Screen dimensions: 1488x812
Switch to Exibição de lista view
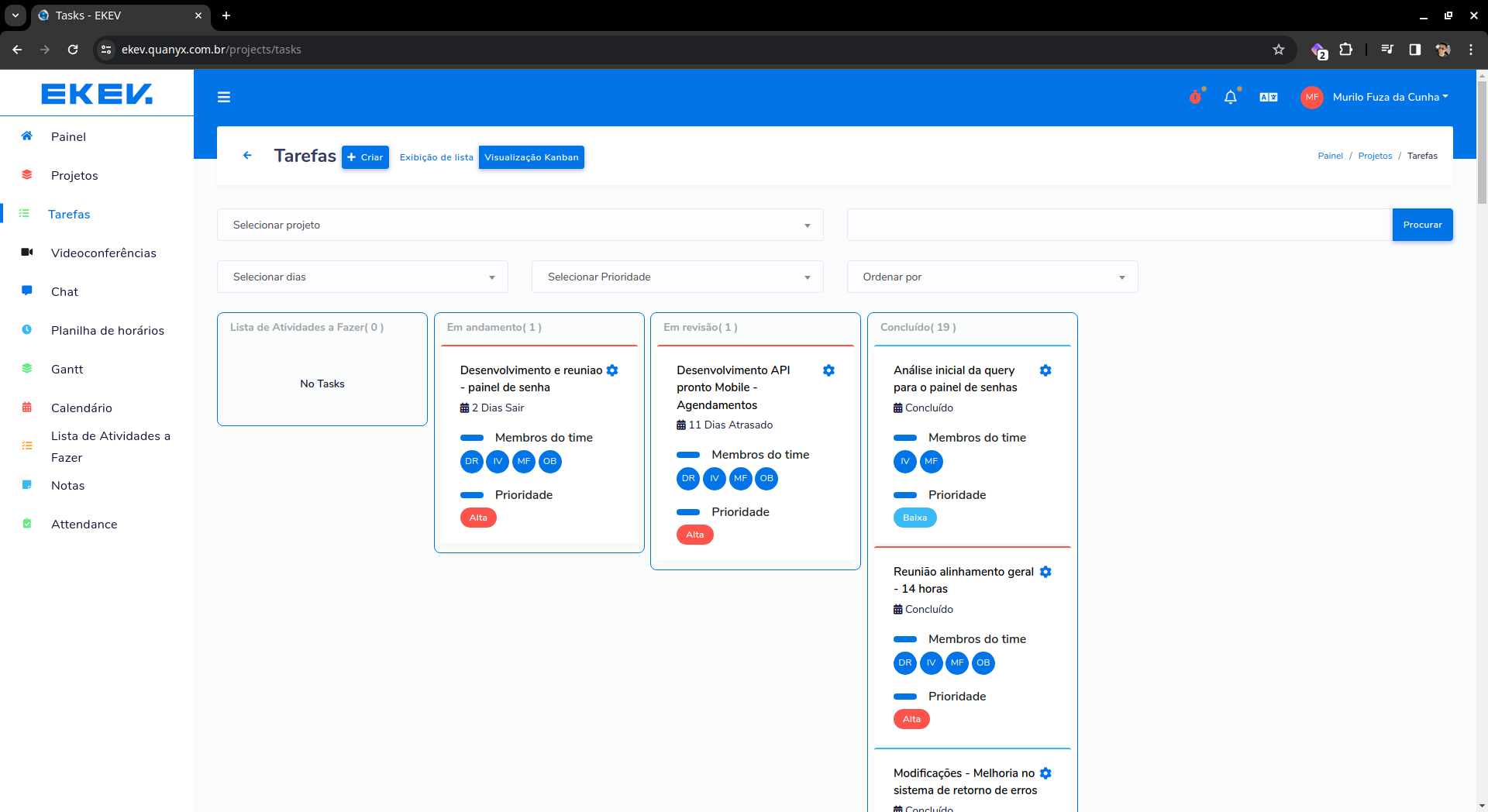tap(436, 157)
